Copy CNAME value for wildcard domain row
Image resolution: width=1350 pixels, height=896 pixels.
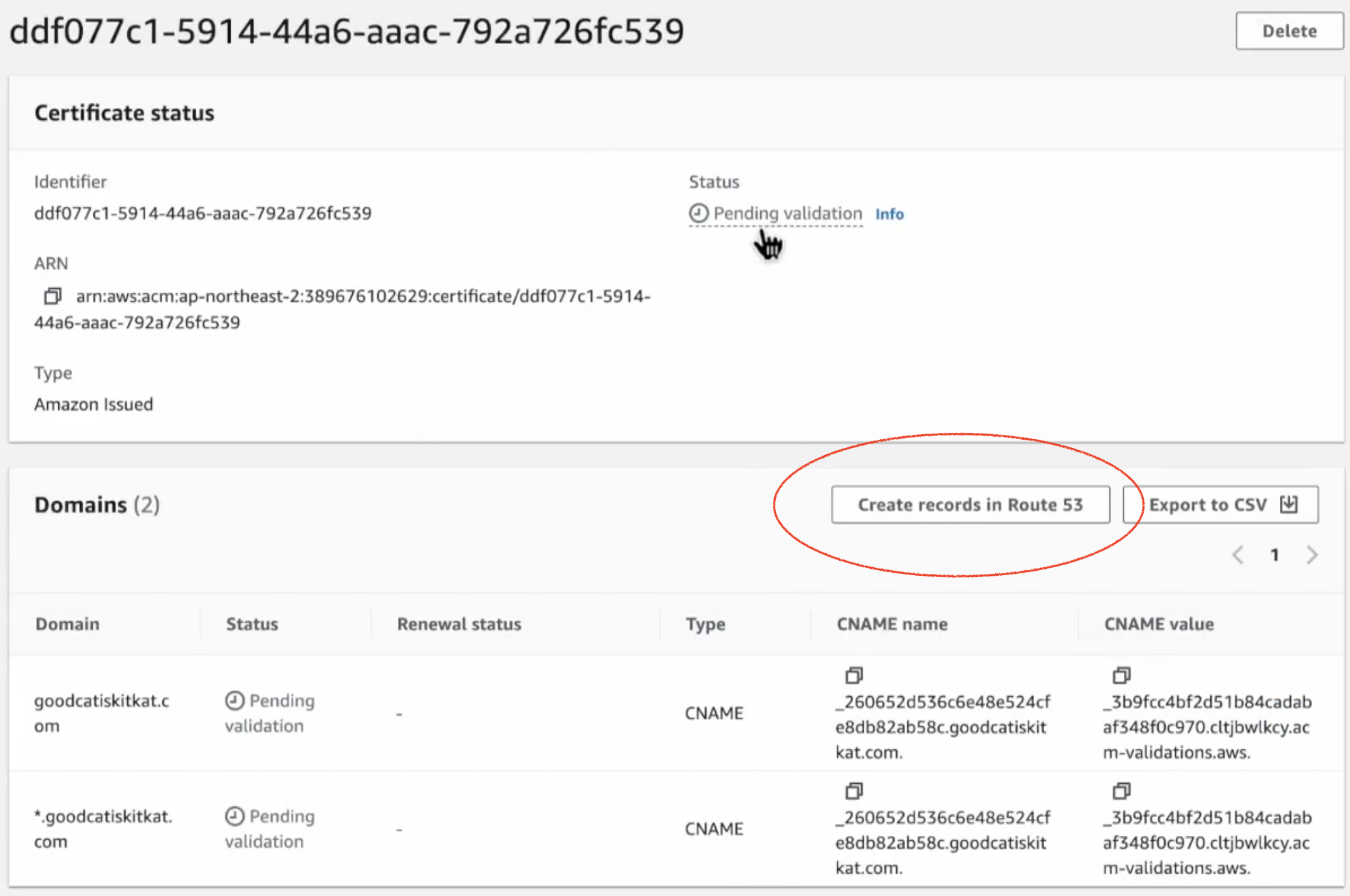1121,791
